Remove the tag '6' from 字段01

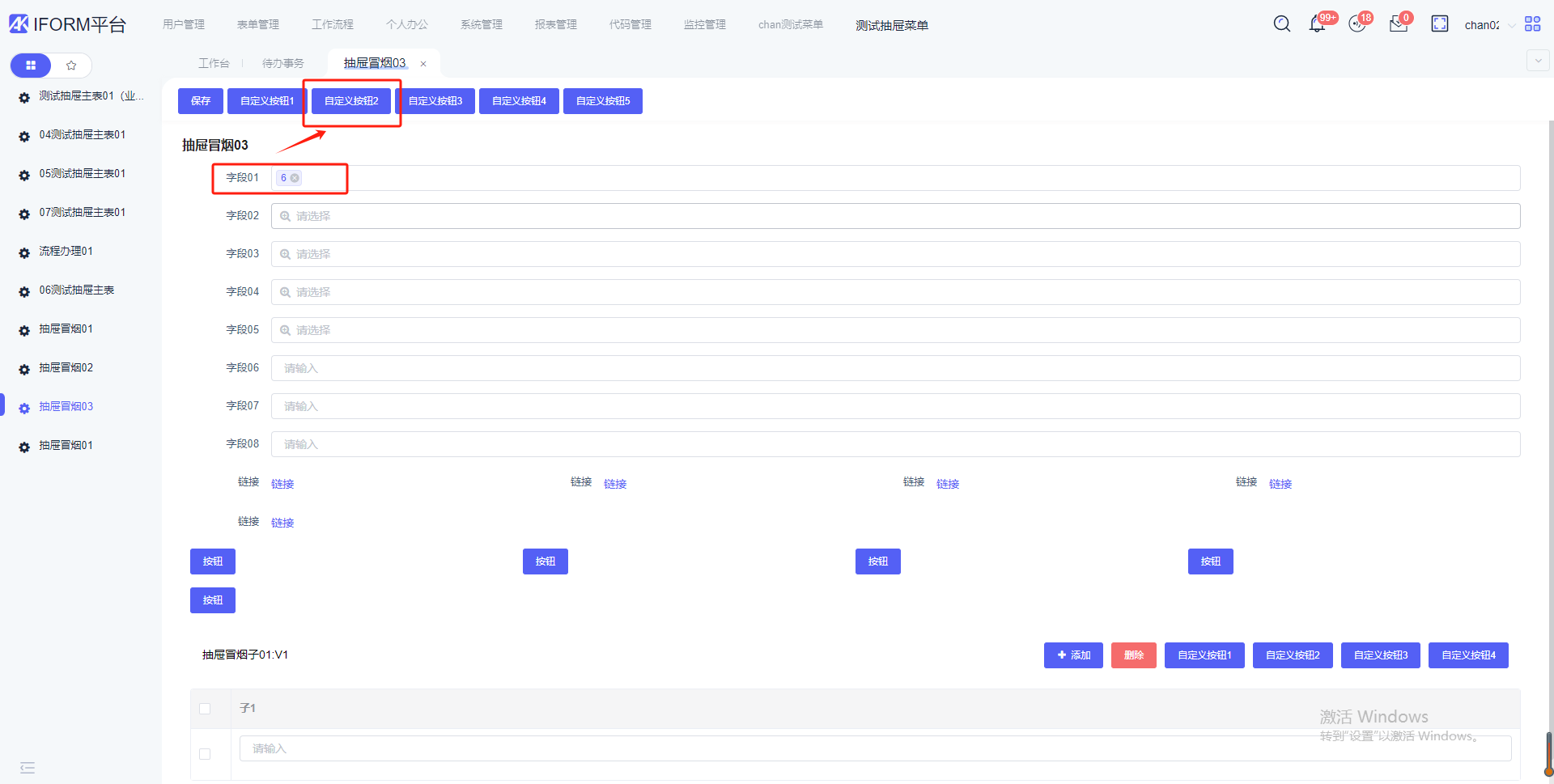[295, 178]
